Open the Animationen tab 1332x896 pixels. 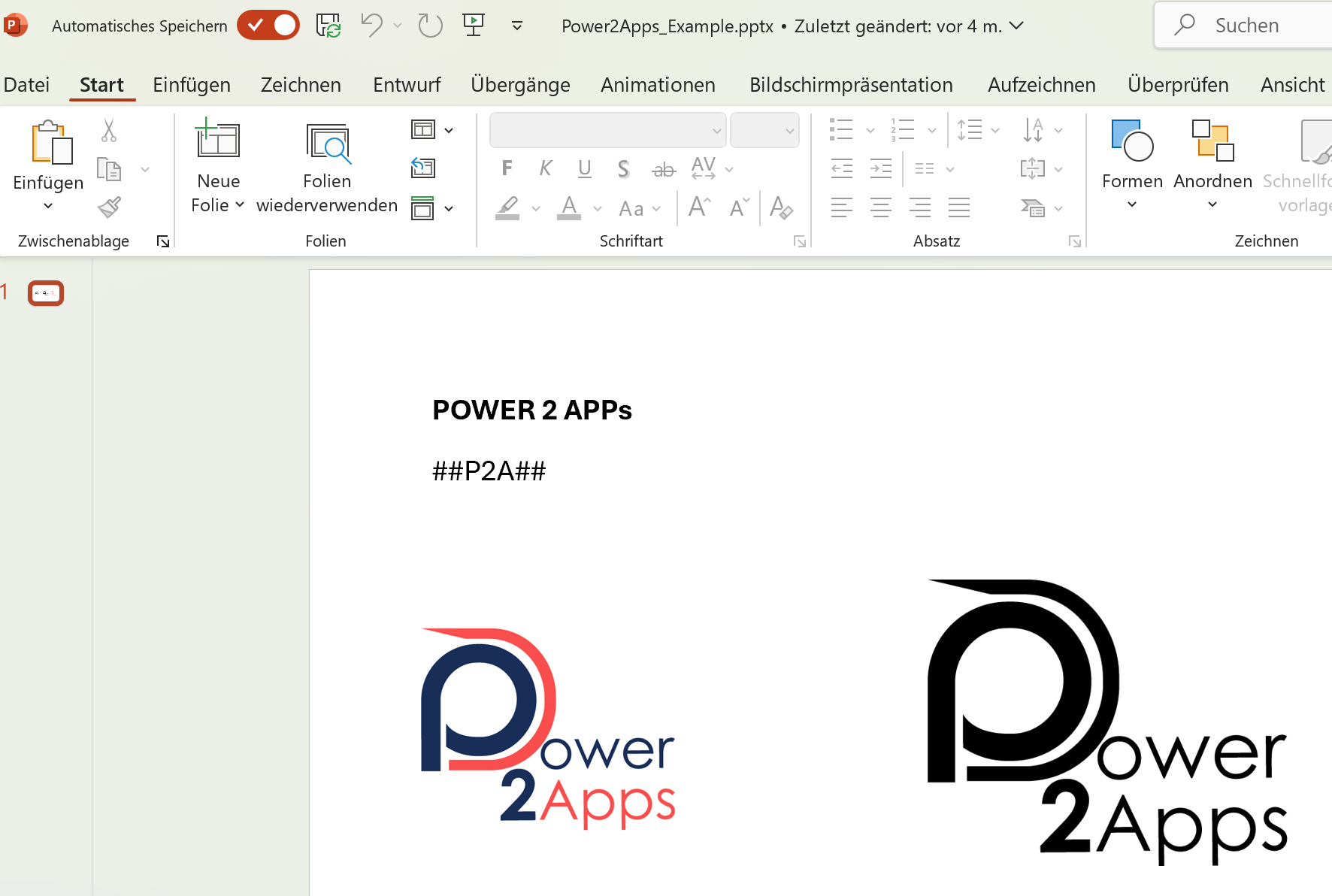[x=658, y=85]
